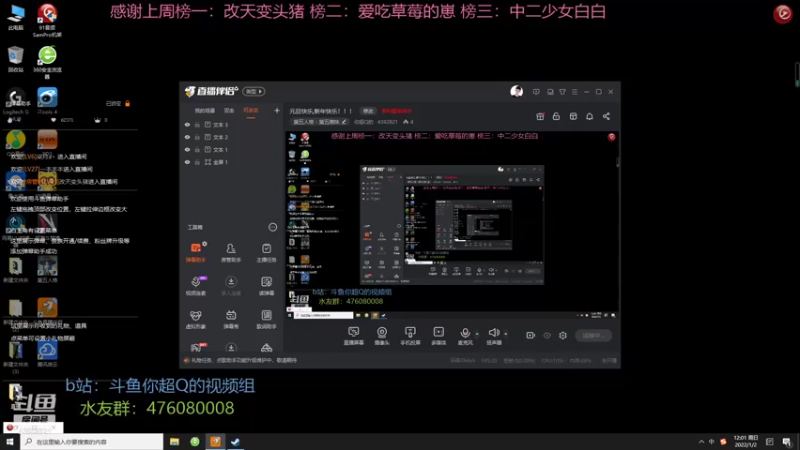Screen dimensions: 800x450
Task: Click the share icon in stream info bar
Action: click(x=606, y=116)
